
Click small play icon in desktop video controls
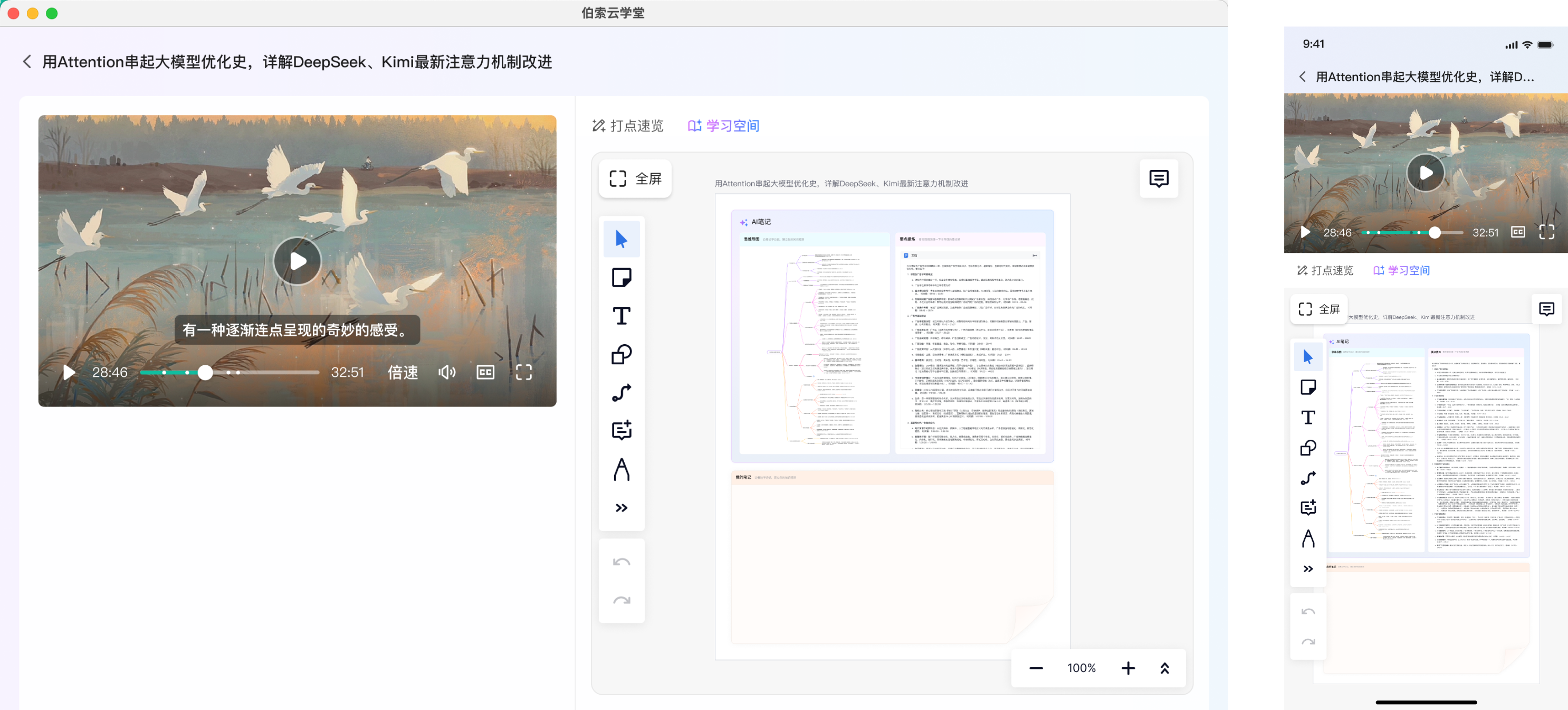pos(70,372)
